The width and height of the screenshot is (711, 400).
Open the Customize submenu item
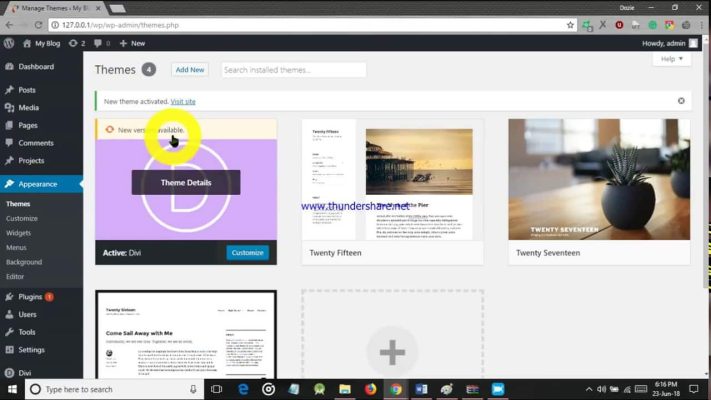(22, 219)
